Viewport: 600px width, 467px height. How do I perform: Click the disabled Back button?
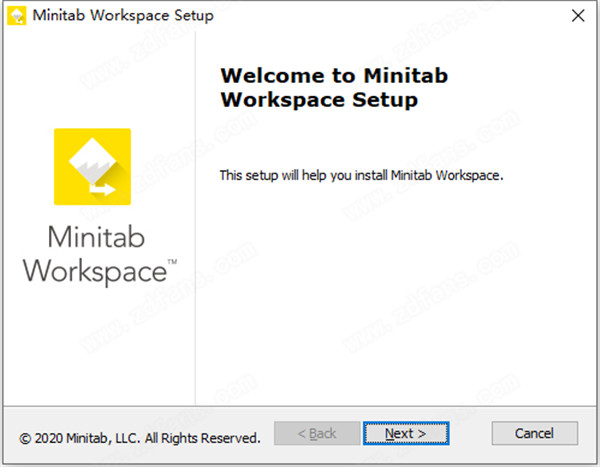tap(317, 433)
